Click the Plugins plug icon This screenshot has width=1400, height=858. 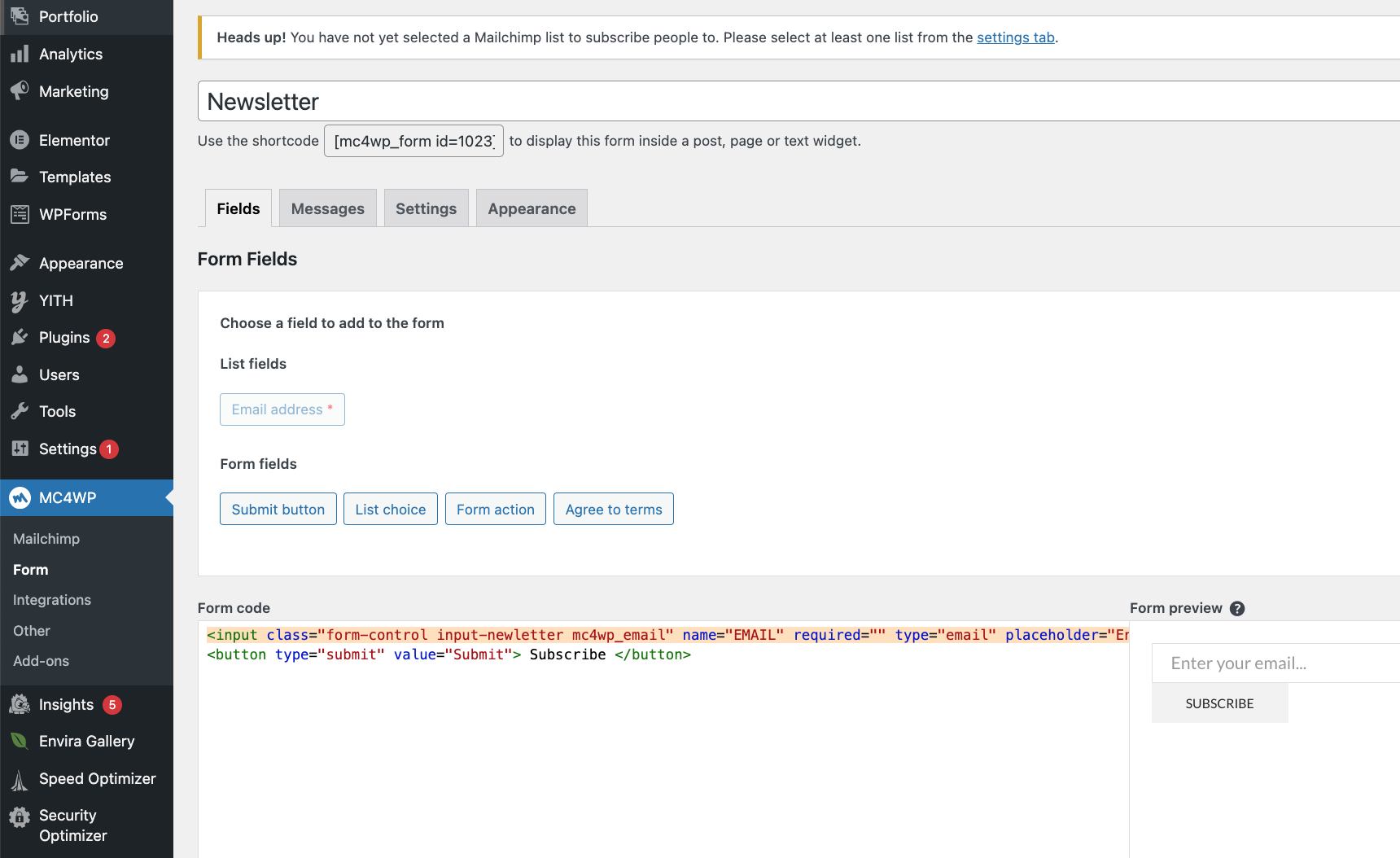pos(20,338)
